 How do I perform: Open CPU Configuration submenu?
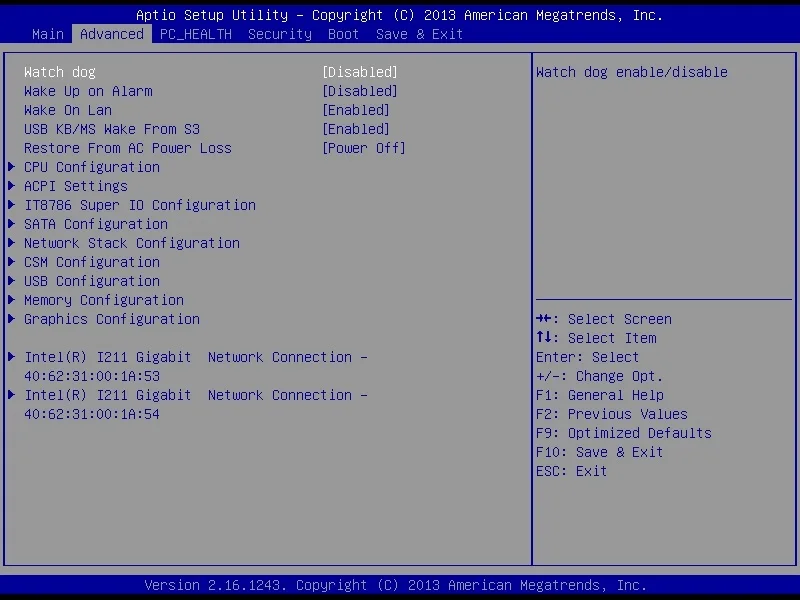pos(92,167)
